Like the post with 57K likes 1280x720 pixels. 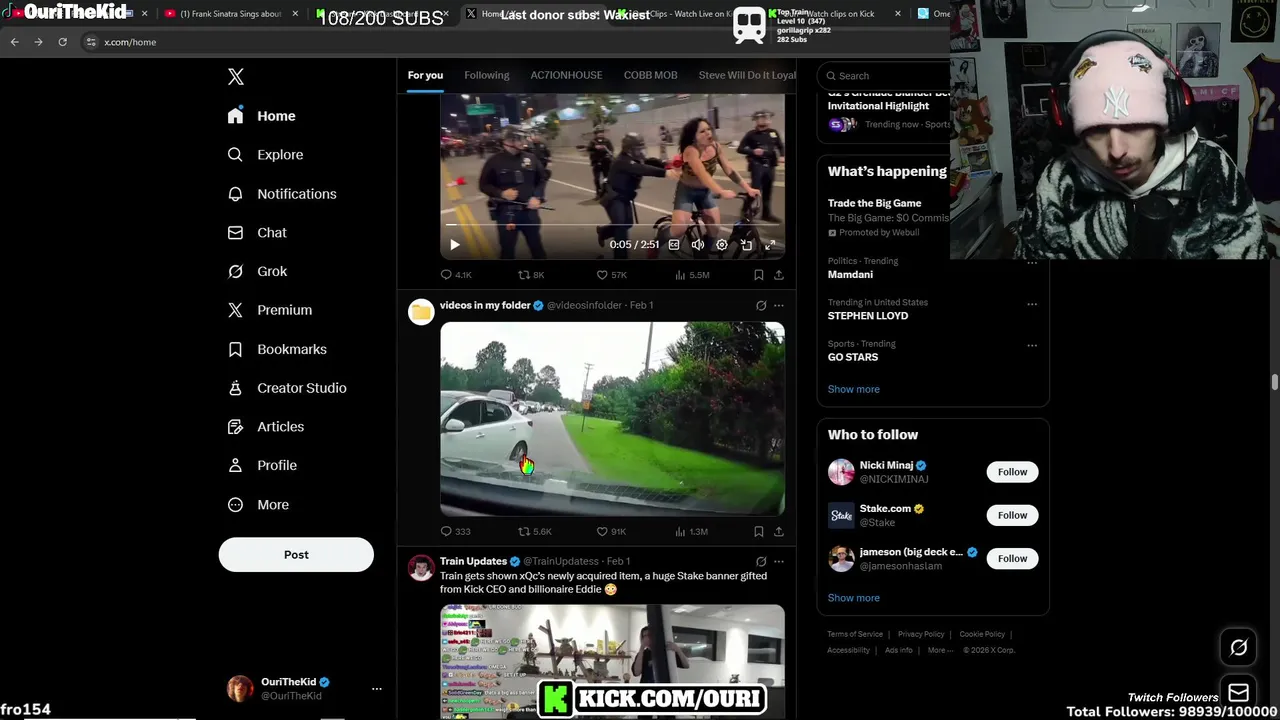pos(611,275)
